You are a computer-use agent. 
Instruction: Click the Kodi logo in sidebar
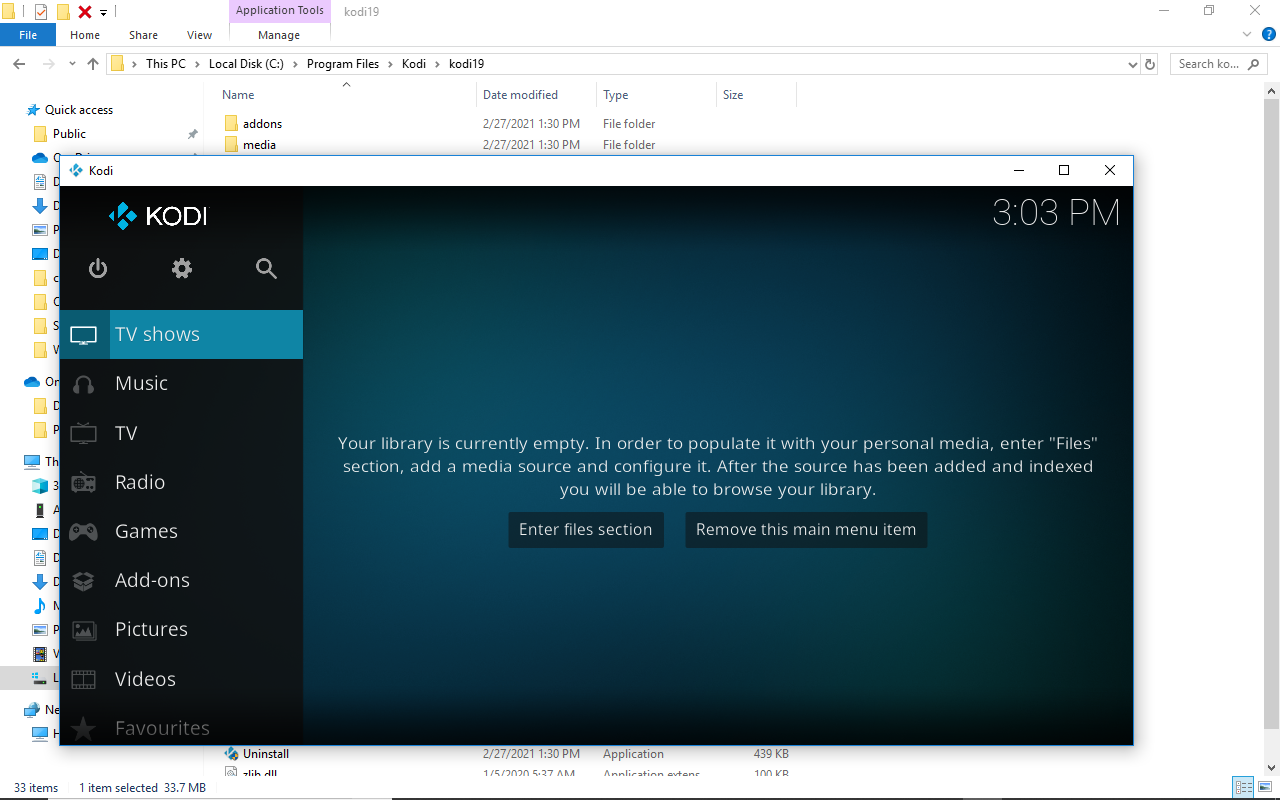tap(157, 215)
